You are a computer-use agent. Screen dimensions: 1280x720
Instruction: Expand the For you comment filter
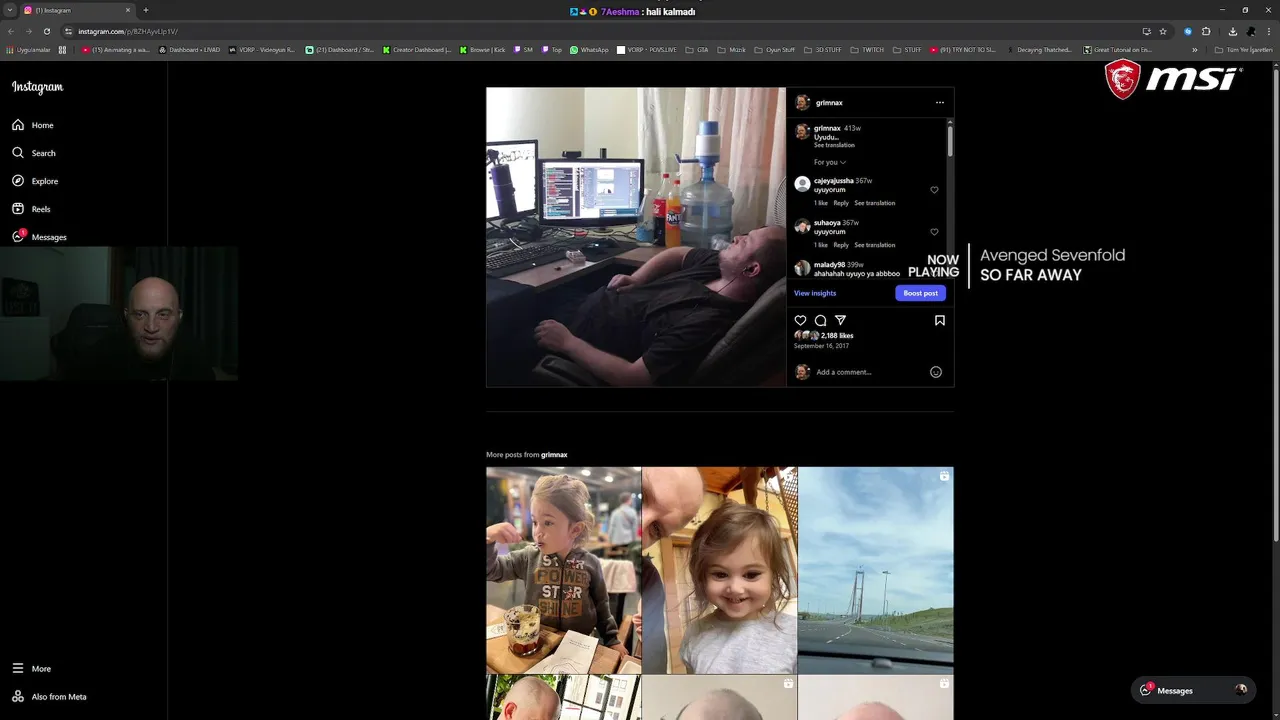click(830, 162)
